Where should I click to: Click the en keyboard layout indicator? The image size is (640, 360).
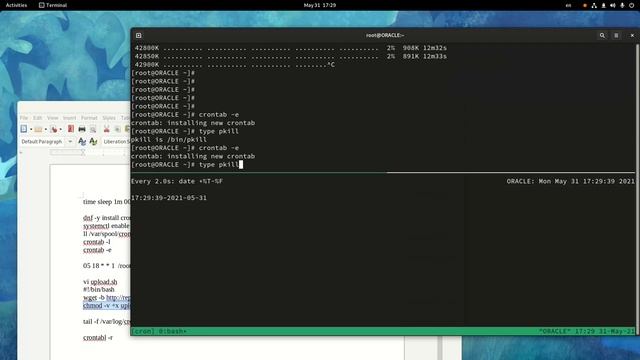(x=568, y=5)
